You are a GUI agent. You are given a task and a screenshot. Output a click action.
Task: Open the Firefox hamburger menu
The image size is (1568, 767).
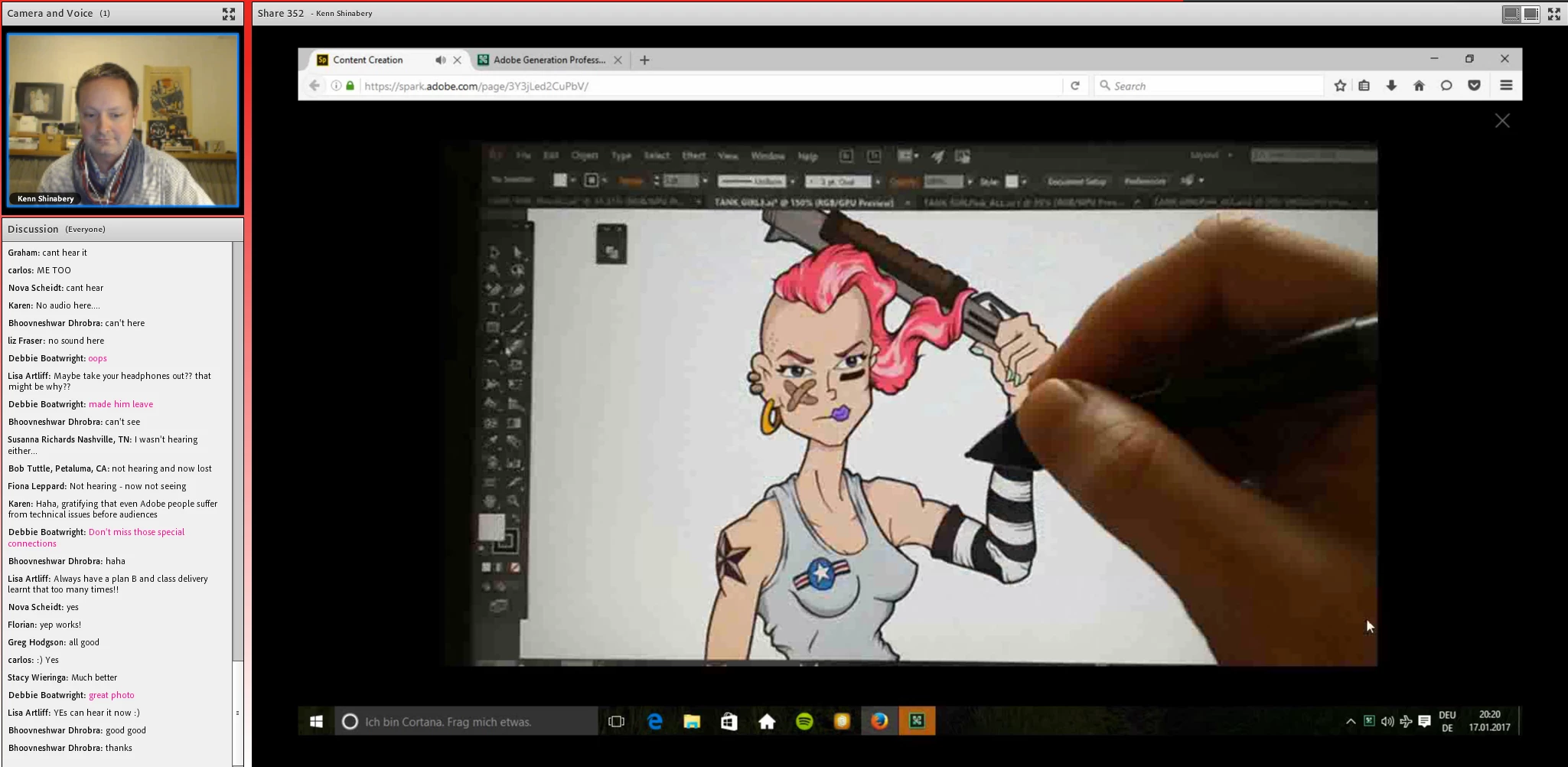pos(1506,86)
